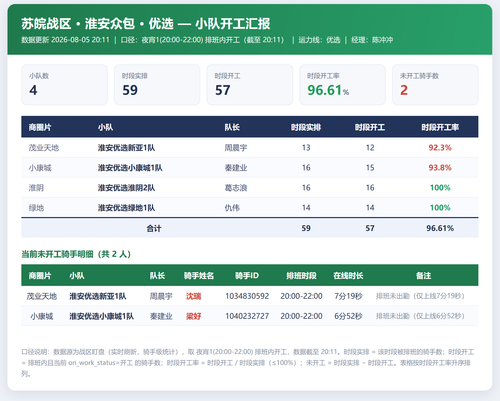Click the 备注 column header
500x401 pixels.
pyautogui.click(x=424, y=276)
